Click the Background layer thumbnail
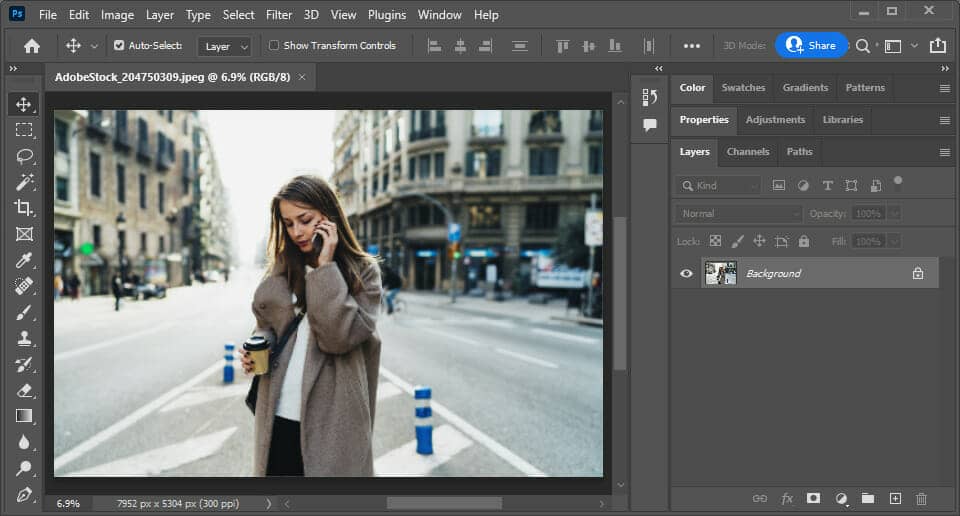The height and width of the screenshot is (516, 960). tap(720, 273)
